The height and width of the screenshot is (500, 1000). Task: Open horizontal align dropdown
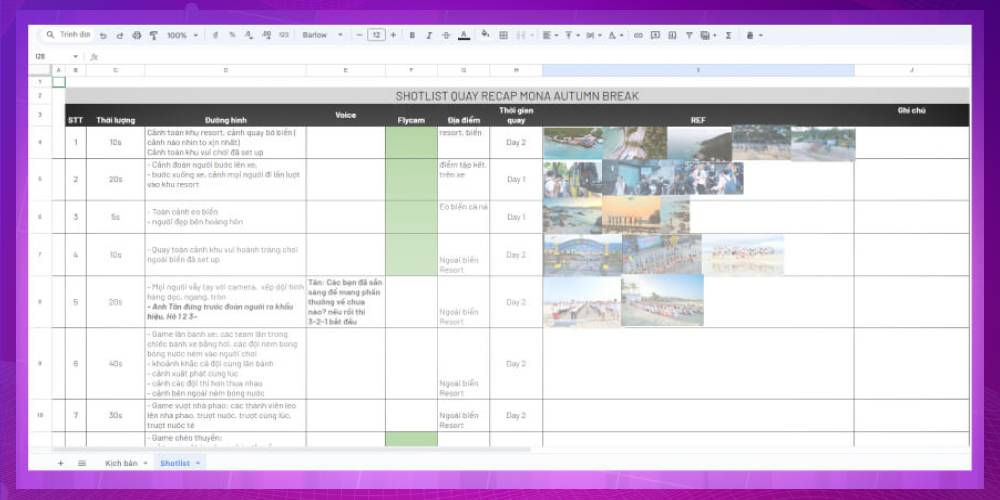point(550,35)
